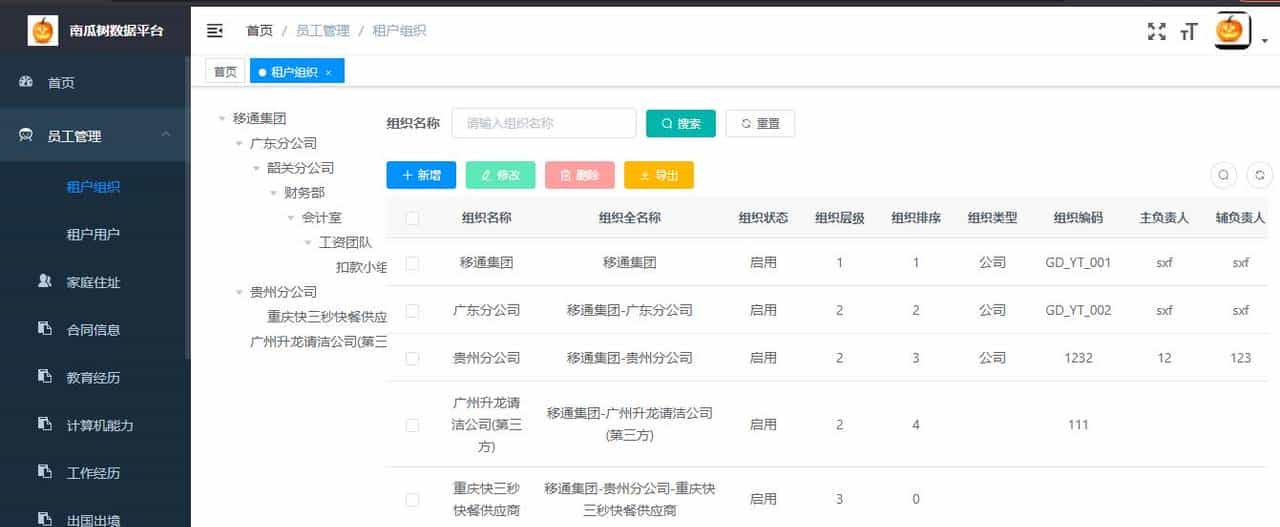1280x527 pixels.
Task: Click the 教育经历 sidebar icon
Action: 44,376
